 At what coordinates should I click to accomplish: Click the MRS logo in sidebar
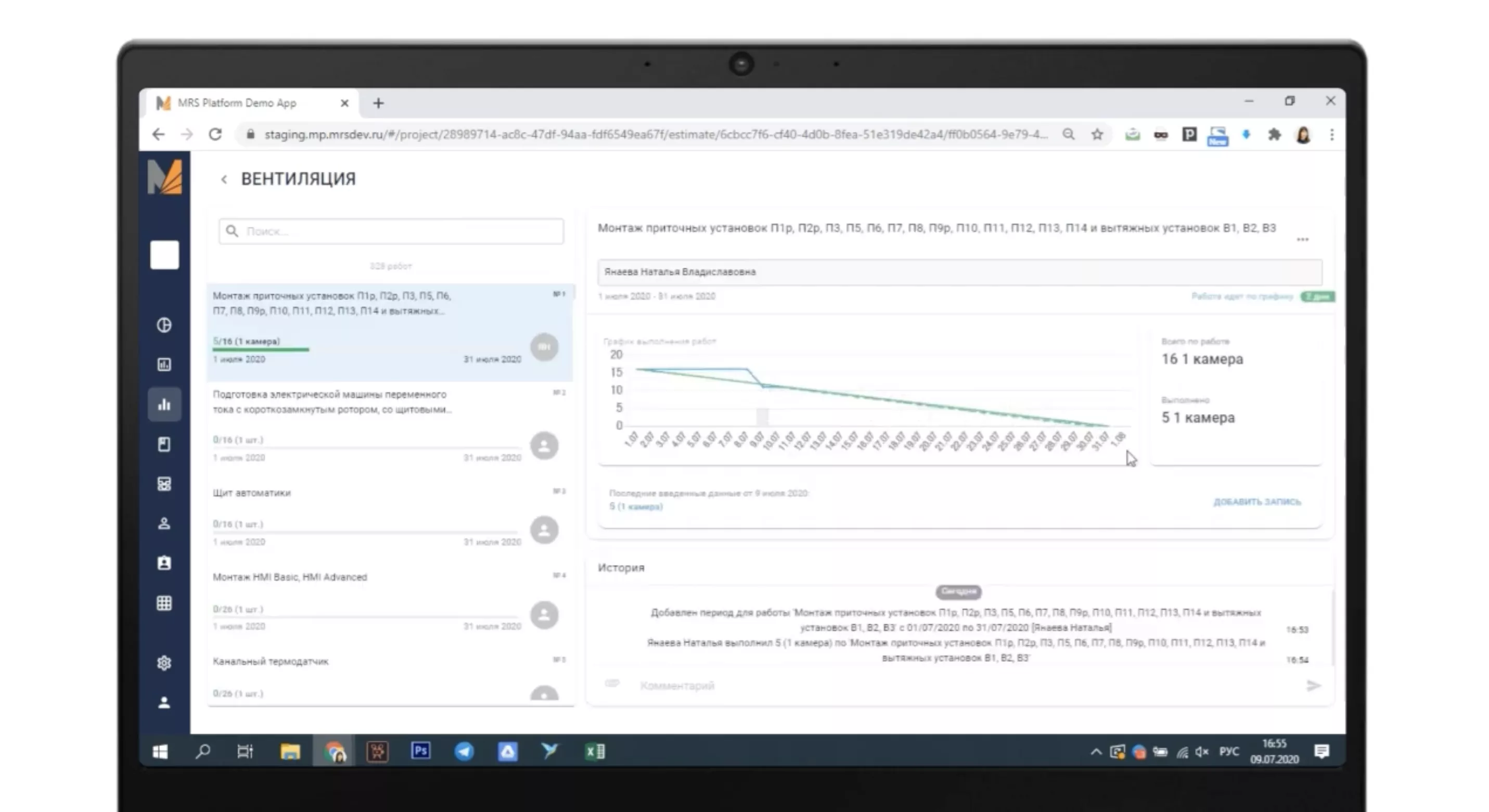(165, 177)
